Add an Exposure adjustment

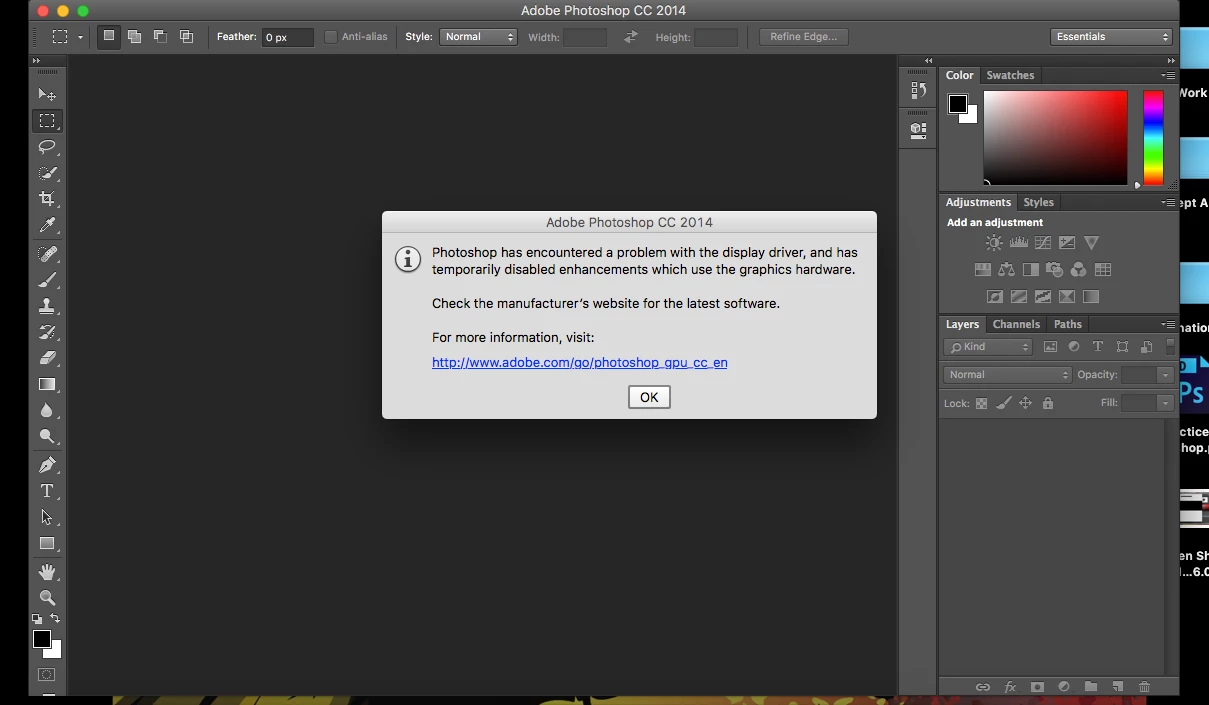tap(1067, 243)
